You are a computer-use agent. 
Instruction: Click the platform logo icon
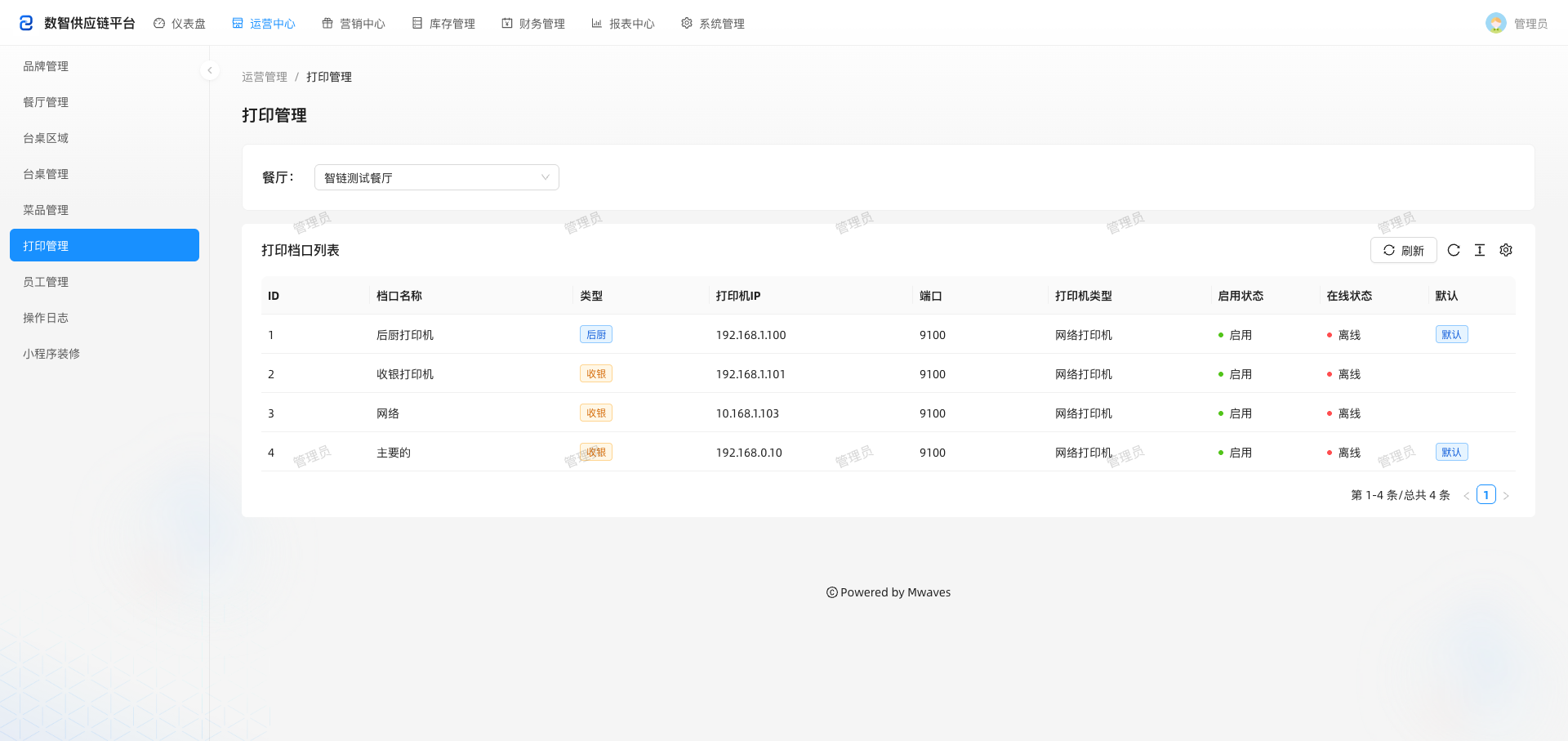coord(26,23)
